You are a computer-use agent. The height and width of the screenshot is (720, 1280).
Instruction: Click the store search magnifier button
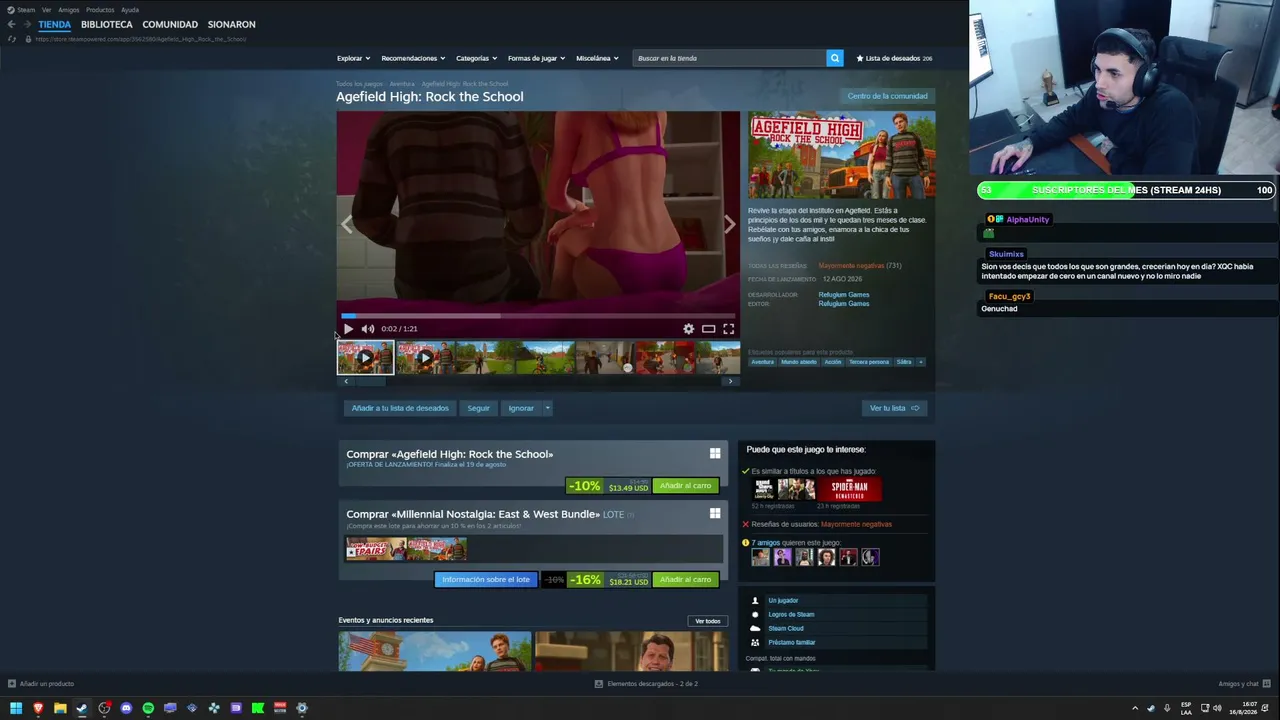click(x=834, y=58)
